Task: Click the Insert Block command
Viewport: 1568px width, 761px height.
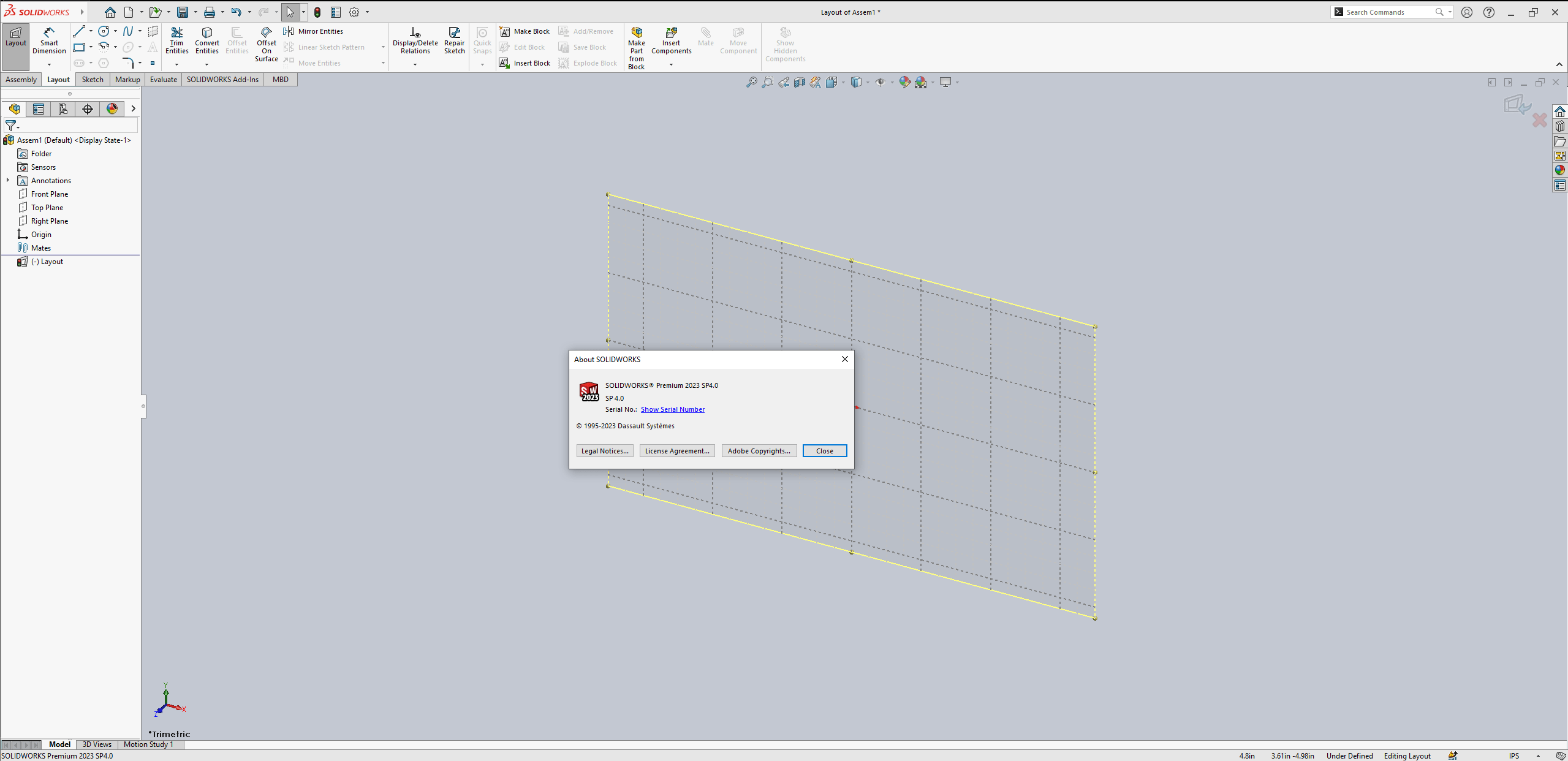Action: point(525,63)
